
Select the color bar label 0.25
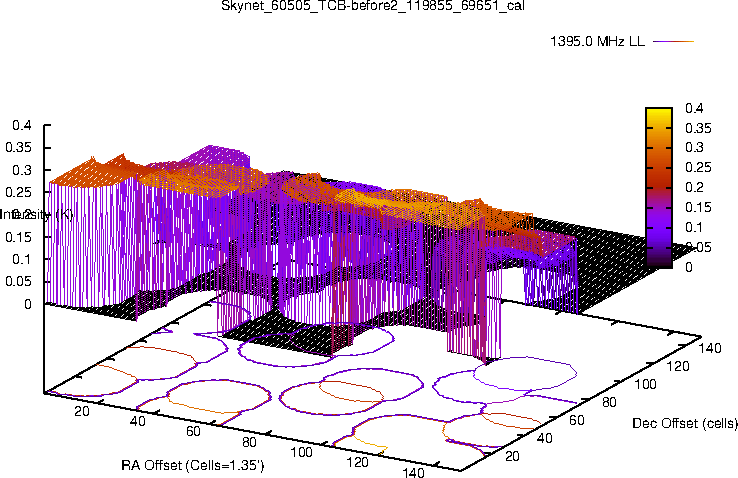(698, 168)
